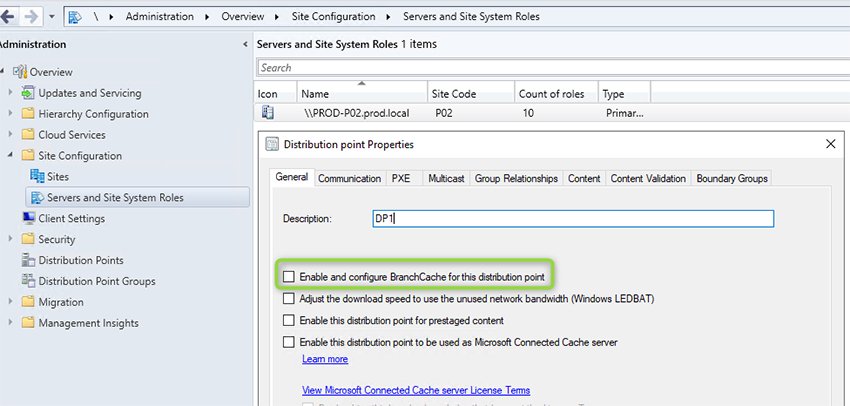Click the PROD-P02 server row icon

point(268,113)
